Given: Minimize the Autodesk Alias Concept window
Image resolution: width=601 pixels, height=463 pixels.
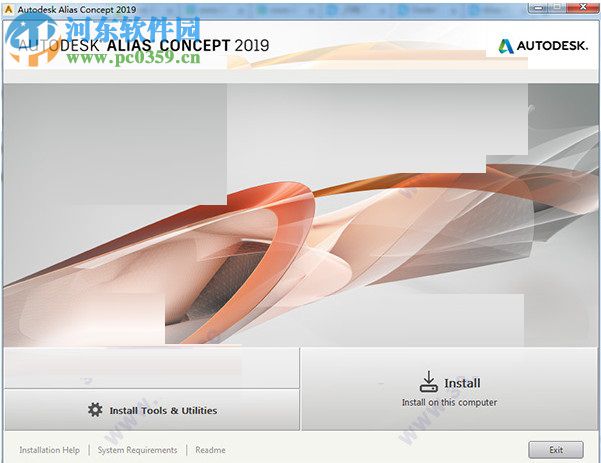Looking at the screenshot, I should (538, 8).
